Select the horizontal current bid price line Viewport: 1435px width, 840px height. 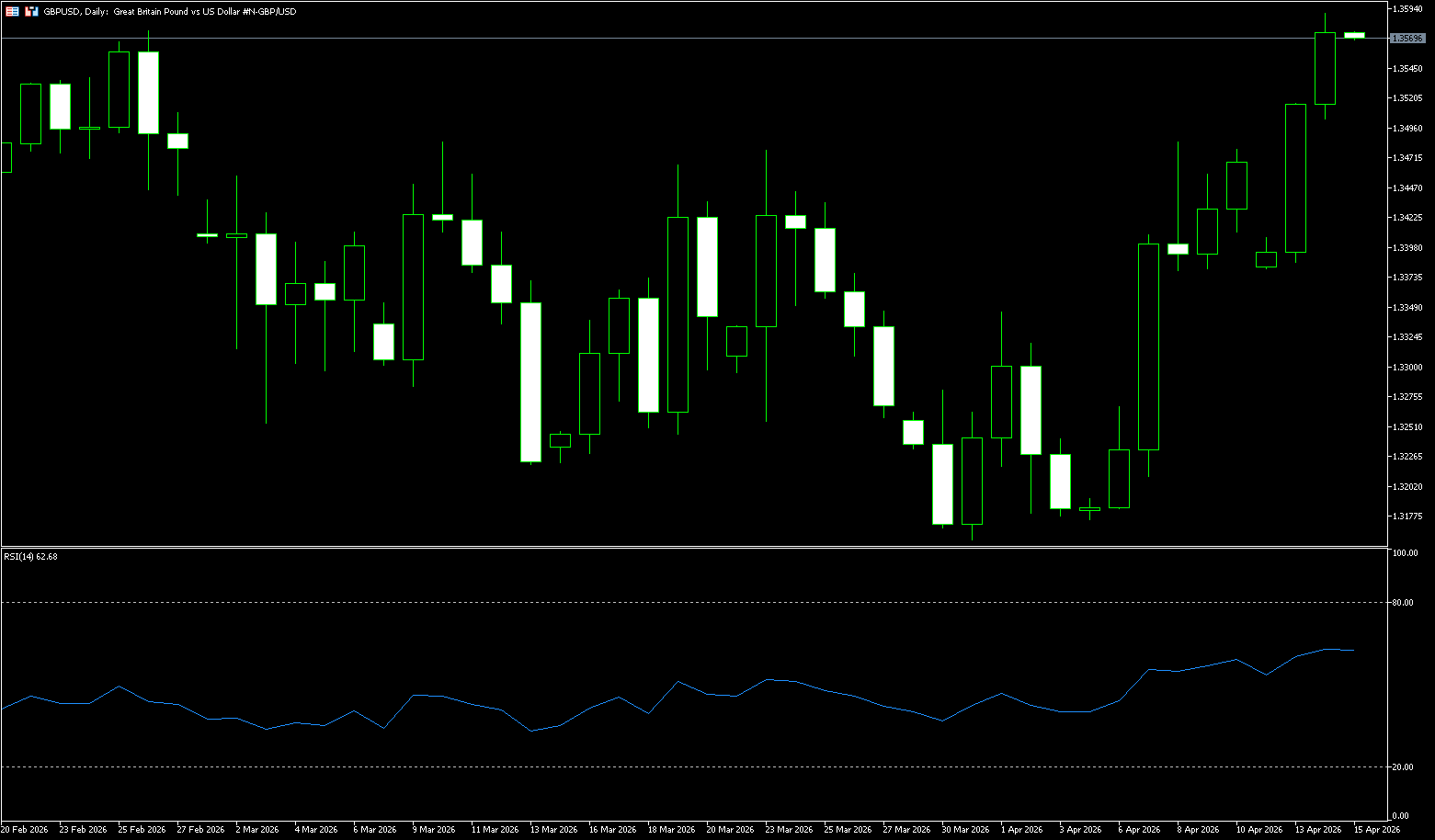pos(643,38)
